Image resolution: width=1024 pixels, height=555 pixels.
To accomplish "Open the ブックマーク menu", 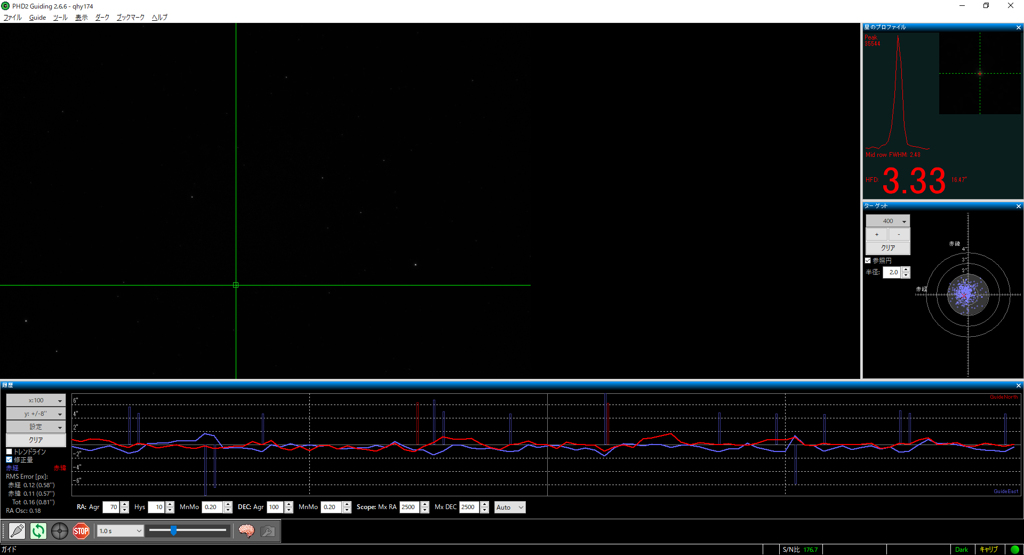I will (130, 18).
